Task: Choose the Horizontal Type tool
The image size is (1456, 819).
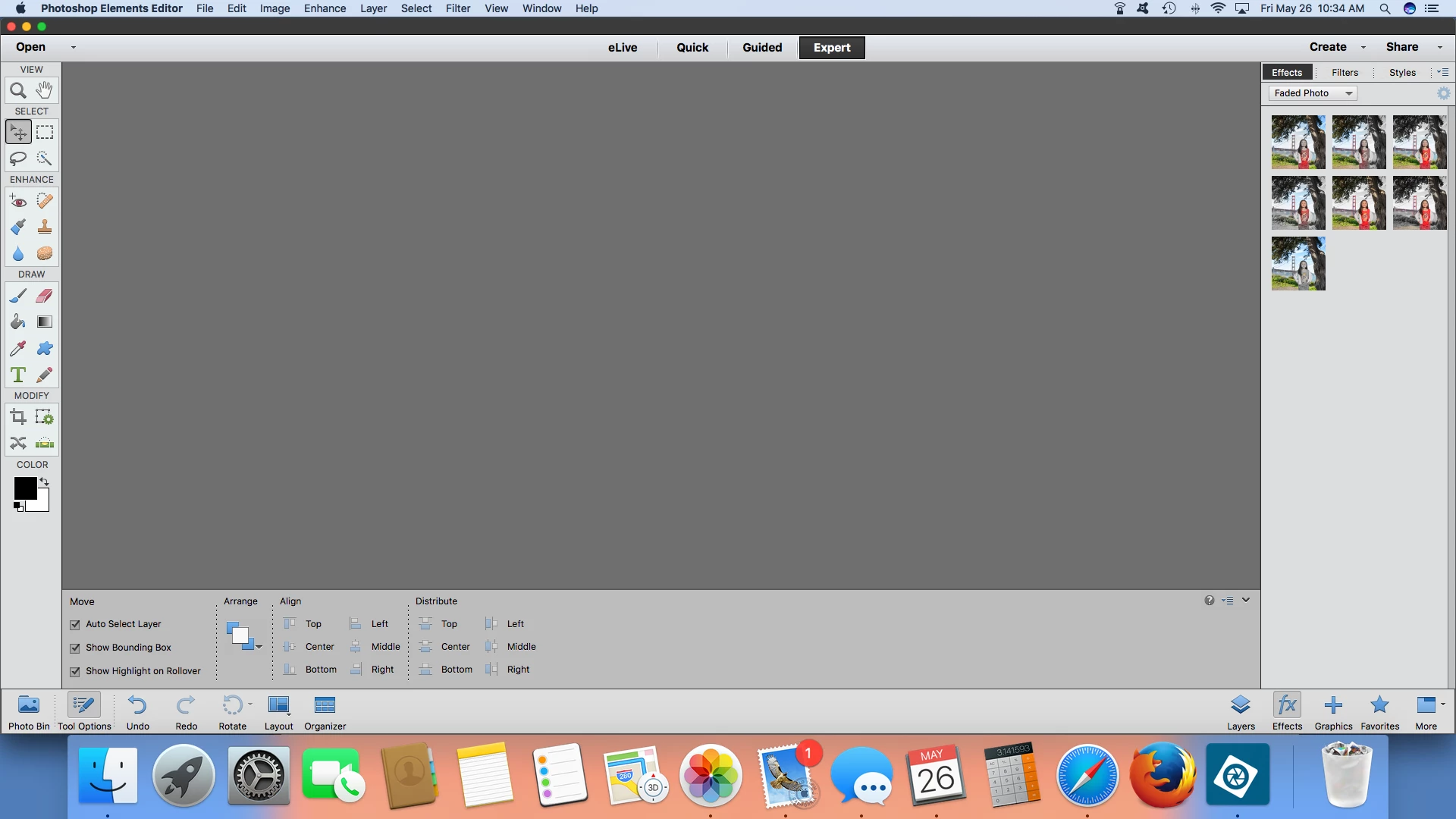Action: click(18, 375)
